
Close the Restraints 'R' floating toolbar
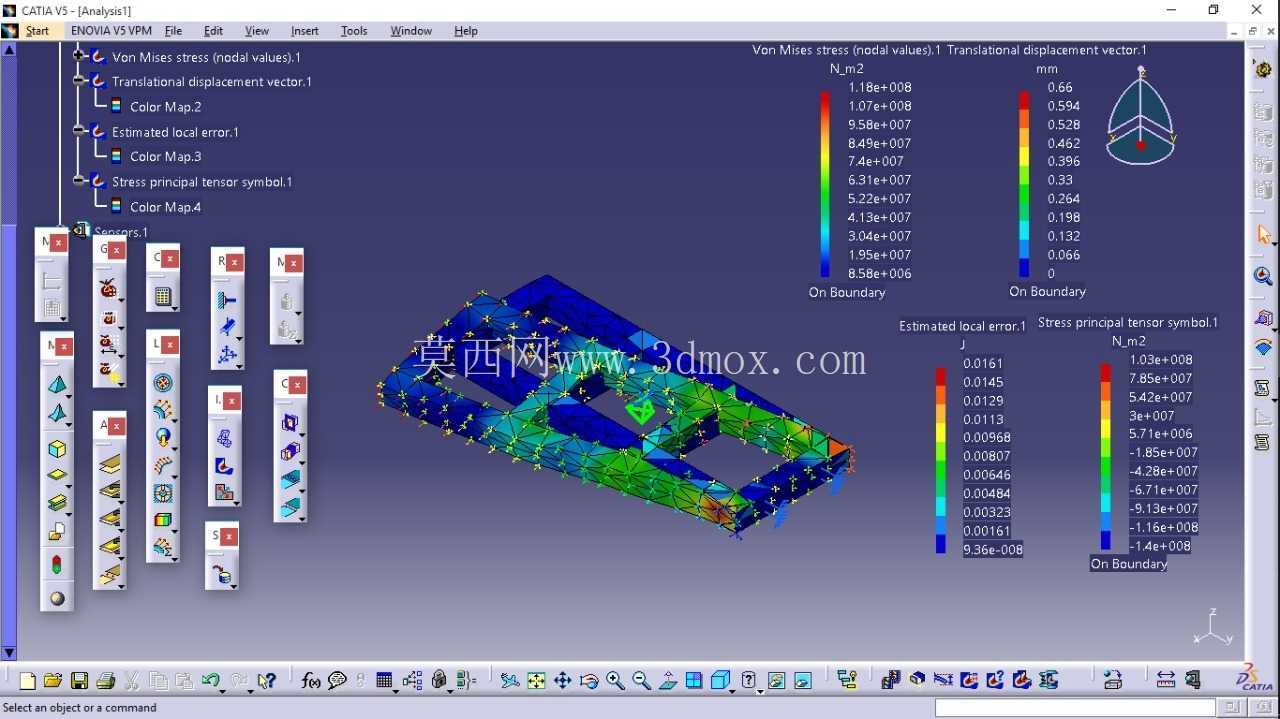click(x=235, y=262)
